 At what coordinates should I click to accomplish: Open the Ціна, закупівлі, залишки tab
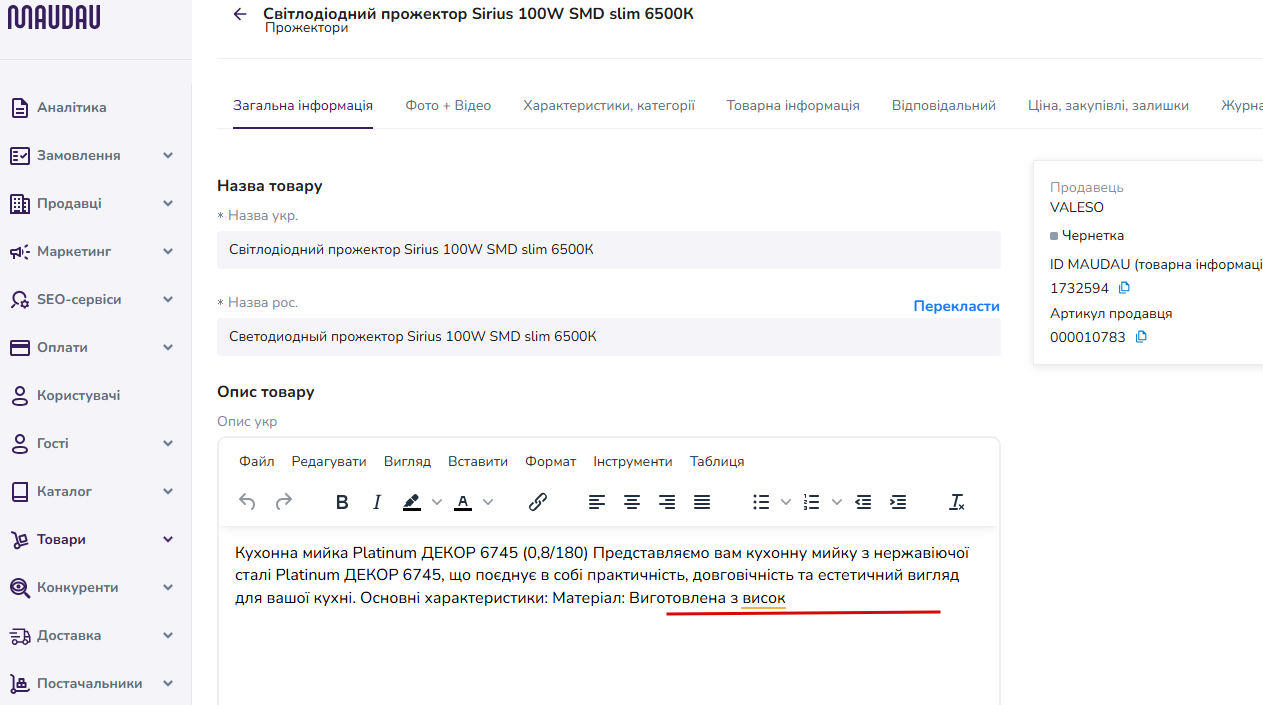click(x=1108, y=105)
